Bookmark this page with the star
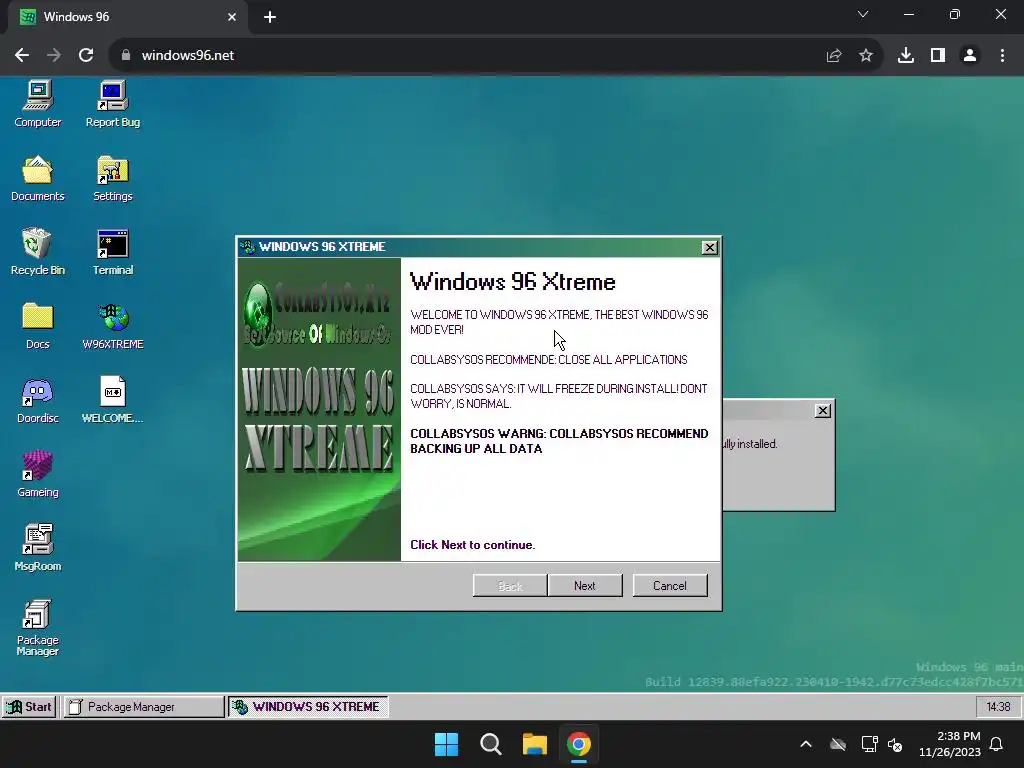 tap(866, 56)
